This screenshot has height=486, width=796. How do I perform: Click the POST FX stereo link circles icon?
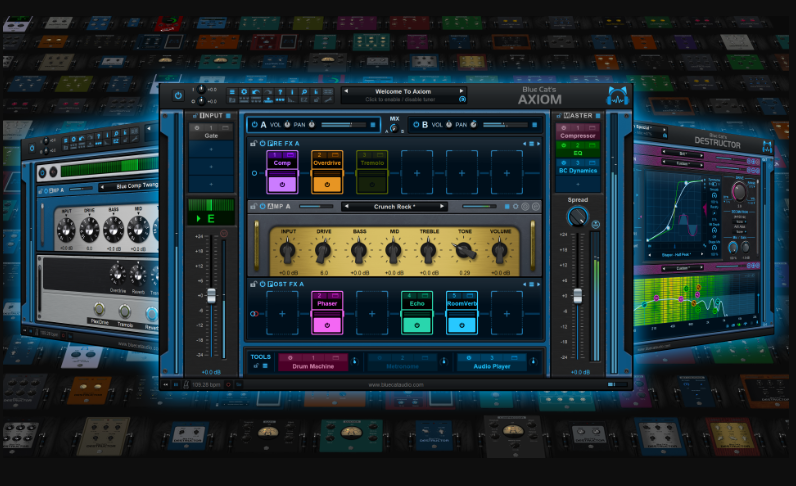click(x=254, y=314)
